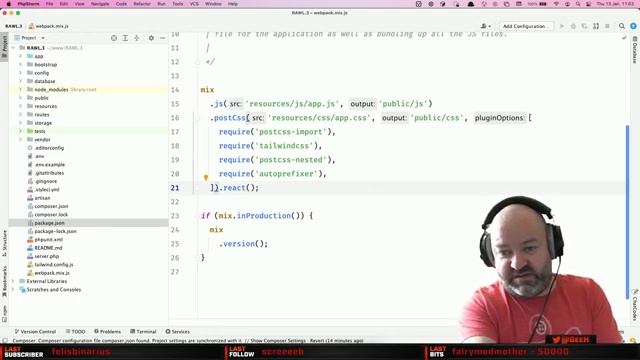640x360 pixels.
Task: Open Project panel settings gear
Action: tap(151, 38)
